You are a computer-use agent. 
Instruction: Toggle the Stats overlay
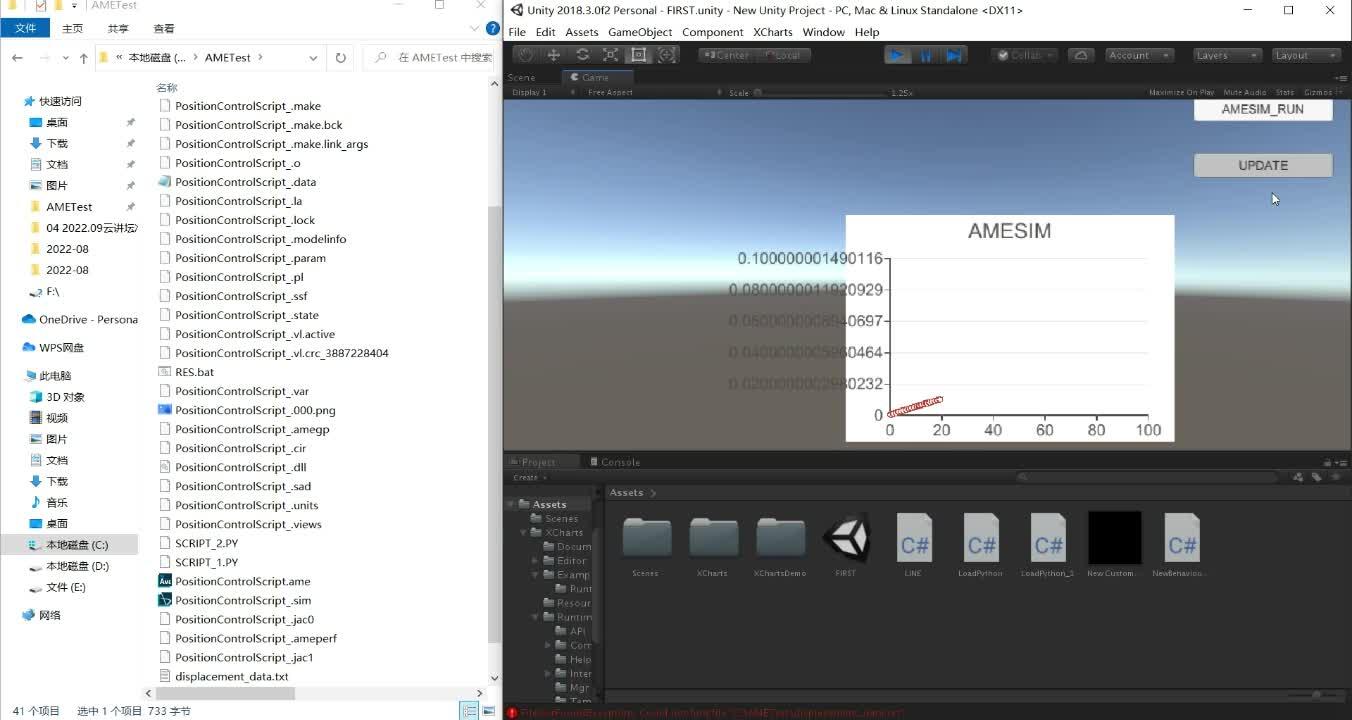click(x=1285, y=91)
